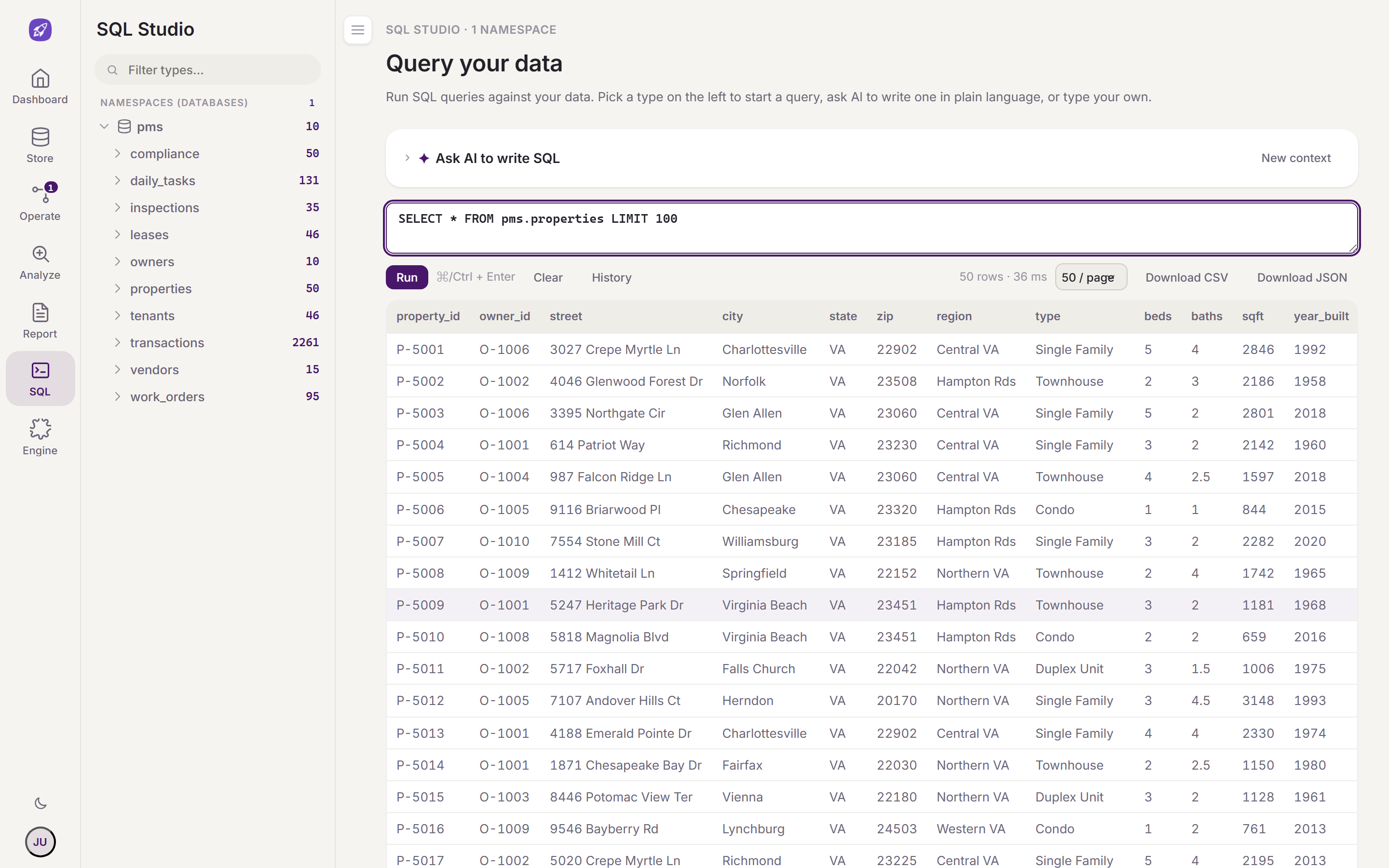Open the Report section
The height and width of the screenshot is (868, 1389).
[x=40, y=320]
